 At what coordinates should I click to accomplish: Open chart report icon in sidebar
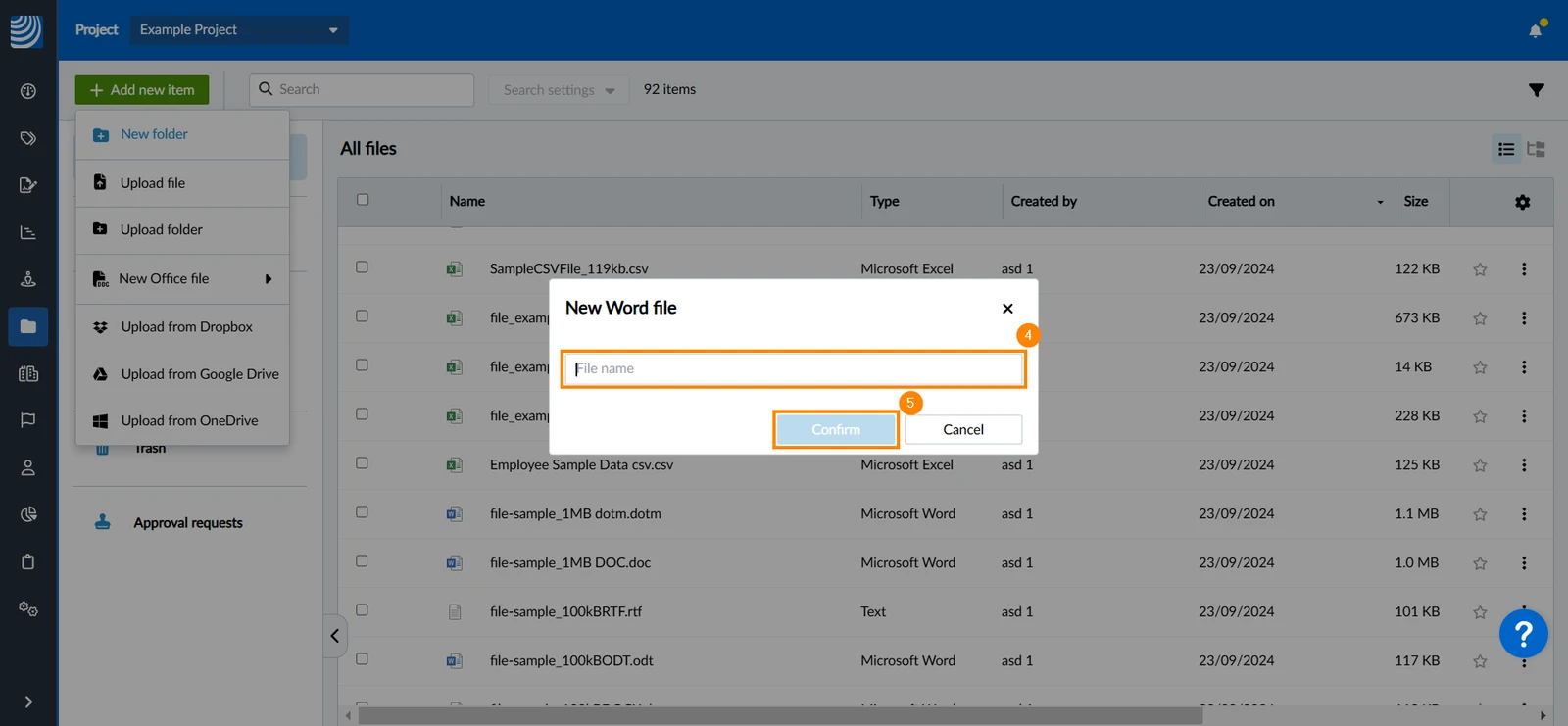point(28,232)
